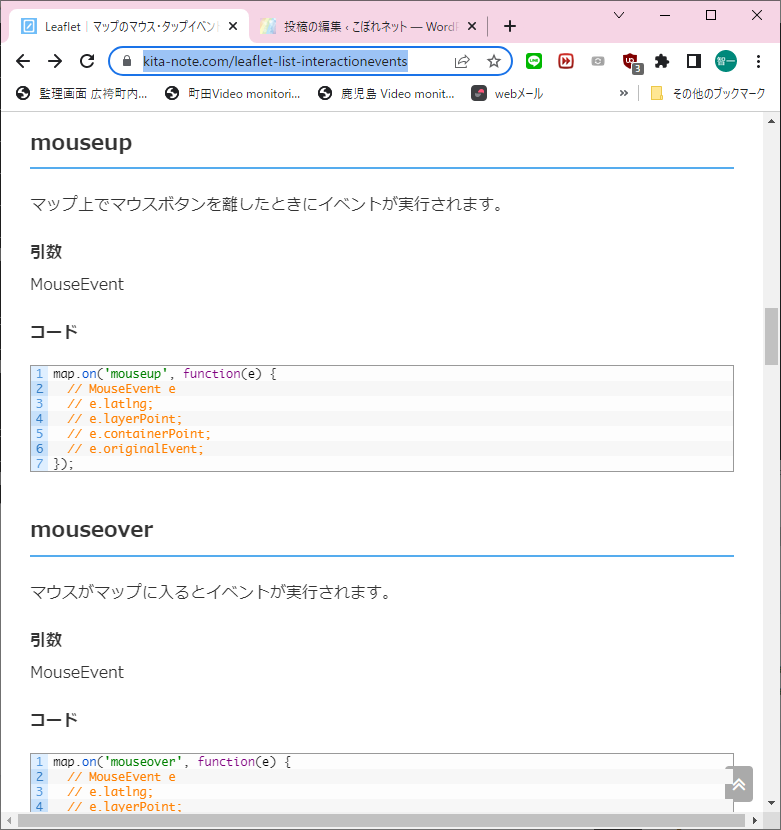Open the webメール bookmark
781x830 pixels.
tap(508, 93)
